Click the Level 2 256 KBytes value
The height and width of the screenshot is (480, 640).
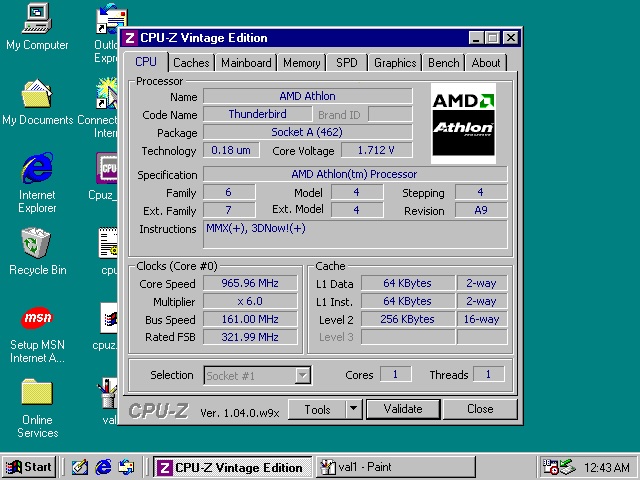coord(408,319)
